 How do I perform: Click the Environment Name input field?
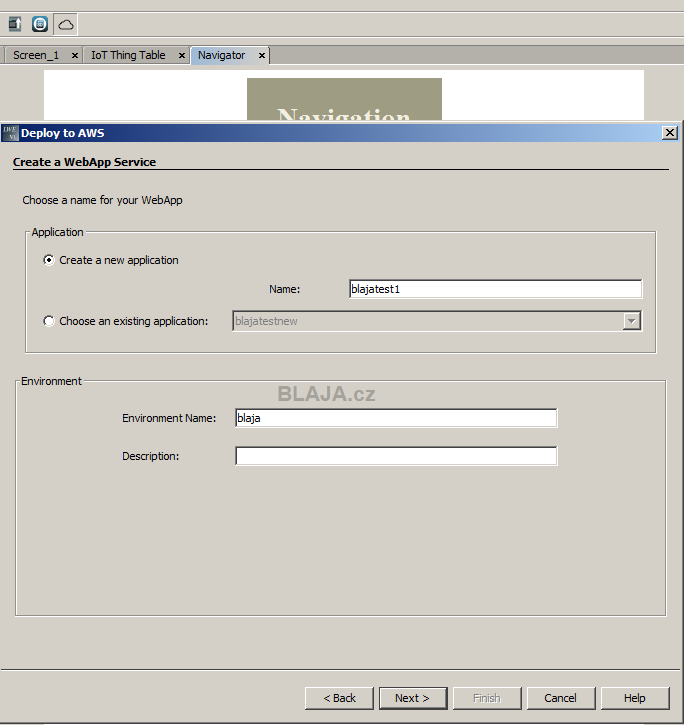click(396, 418)
